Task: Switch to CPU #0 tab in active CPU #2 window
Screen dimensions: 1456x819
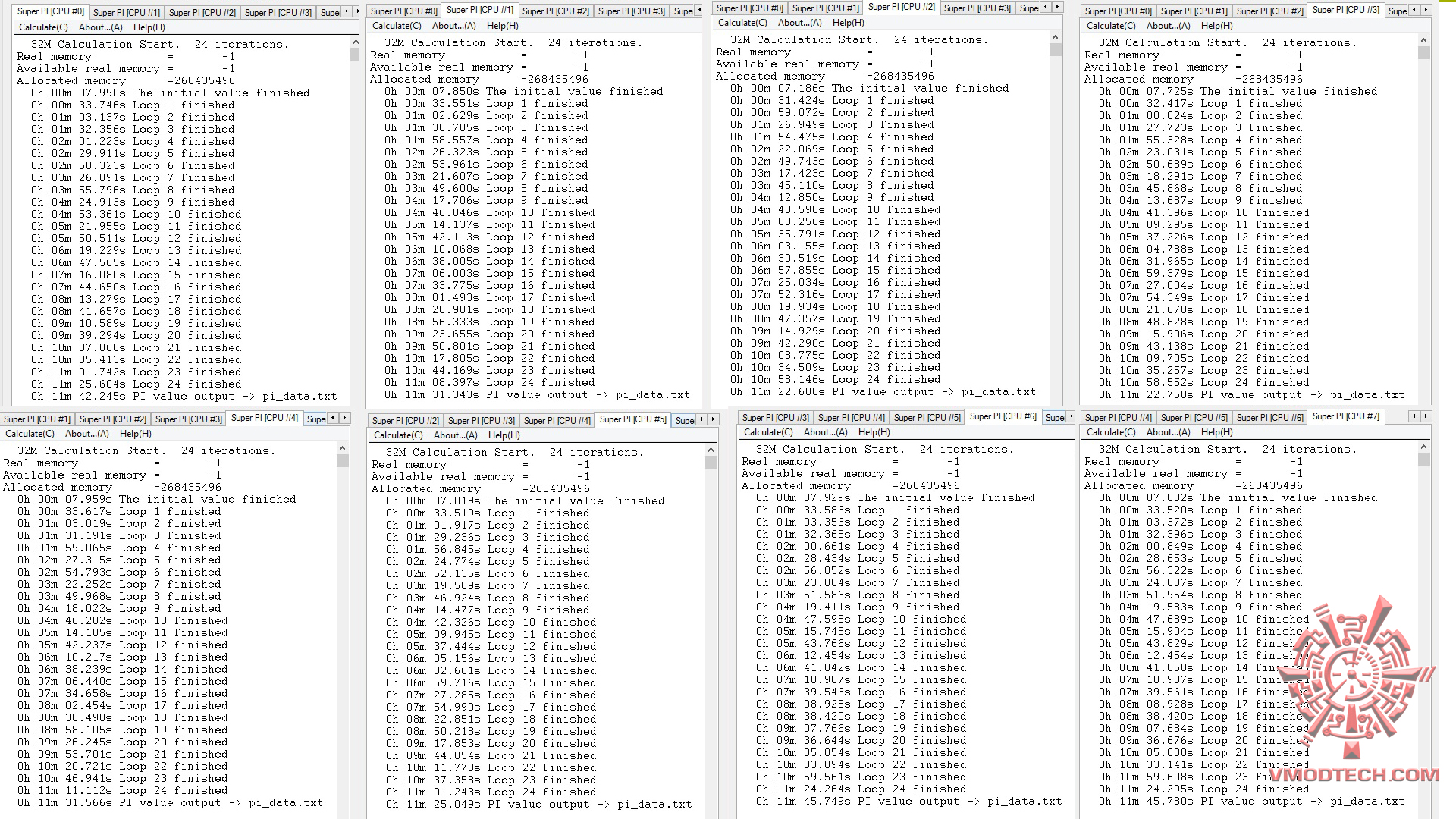Action: click(x=749, y=8)
